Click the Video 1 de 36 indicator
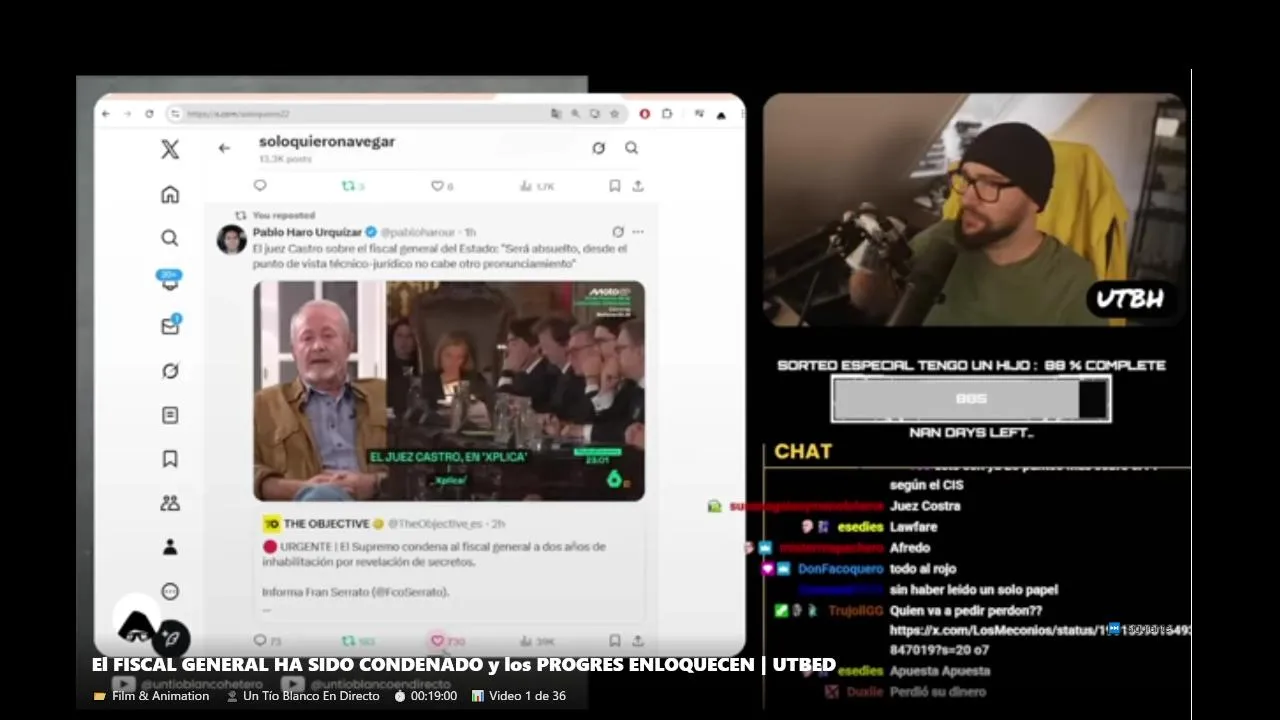Viewport: 1280px width, 720px height. [527, 696]
